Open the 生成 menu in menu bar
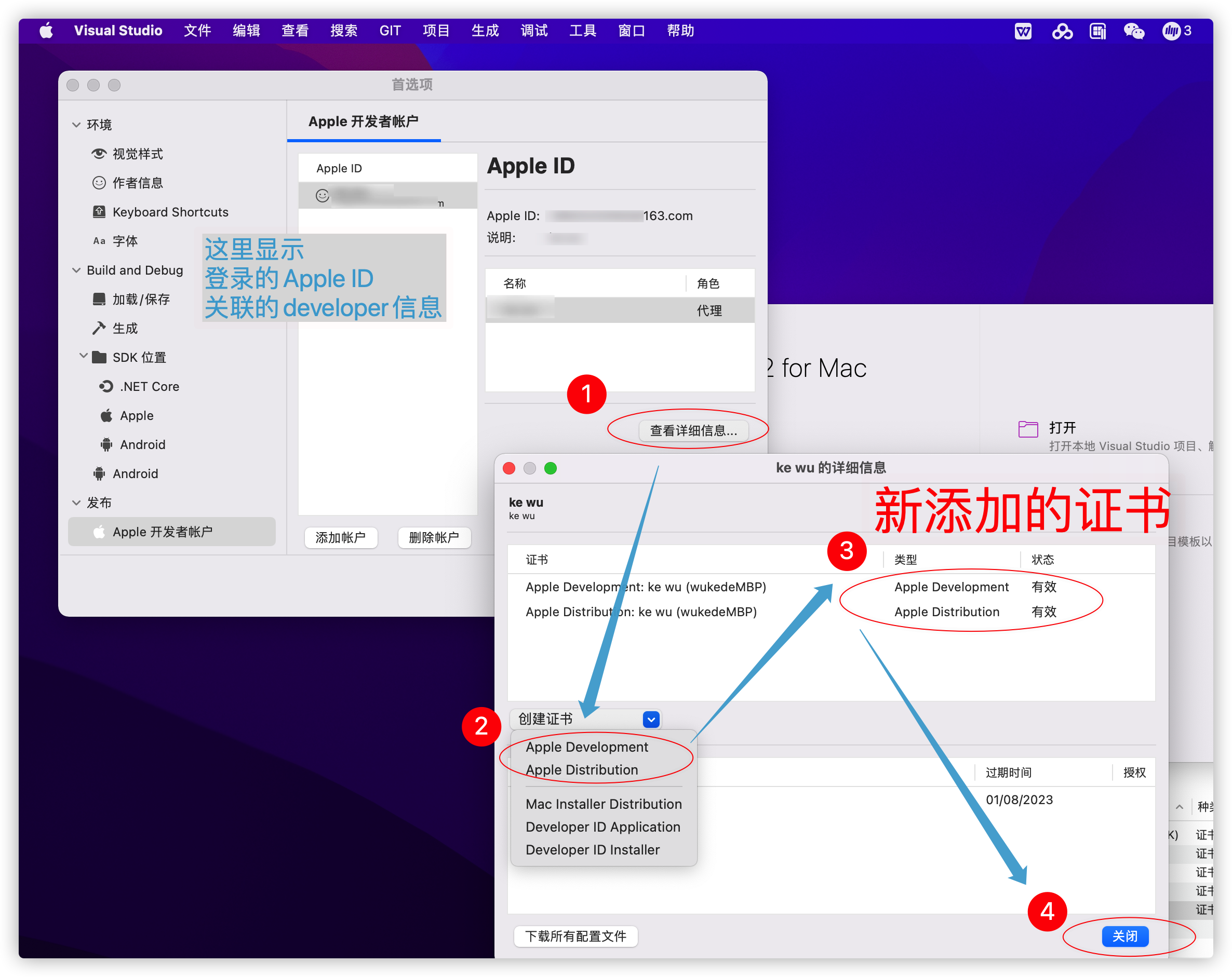This screenshot has width=1232, height=977. 485,31
